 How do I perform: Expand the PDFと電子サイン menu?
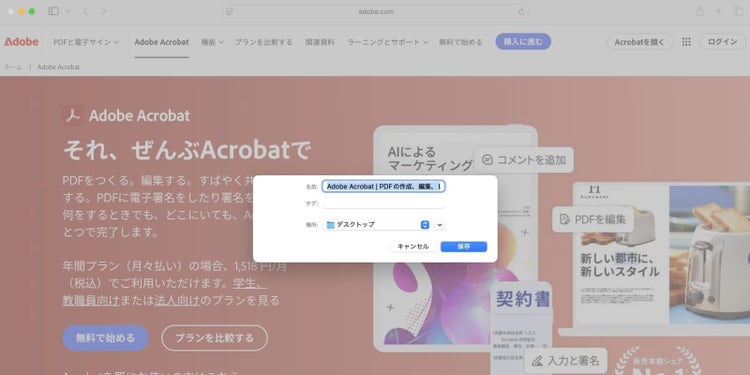coord(86,42)
